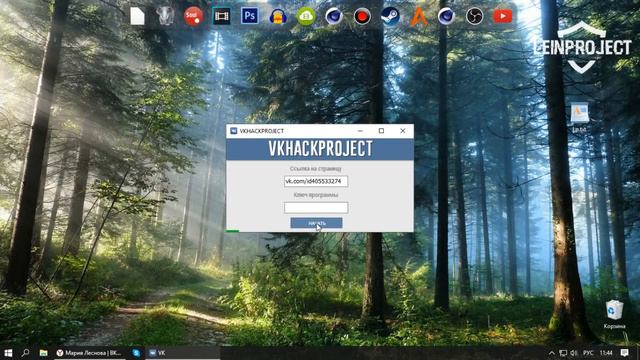Click the blue start button in VKHACKPROJECT

point(316,223)
